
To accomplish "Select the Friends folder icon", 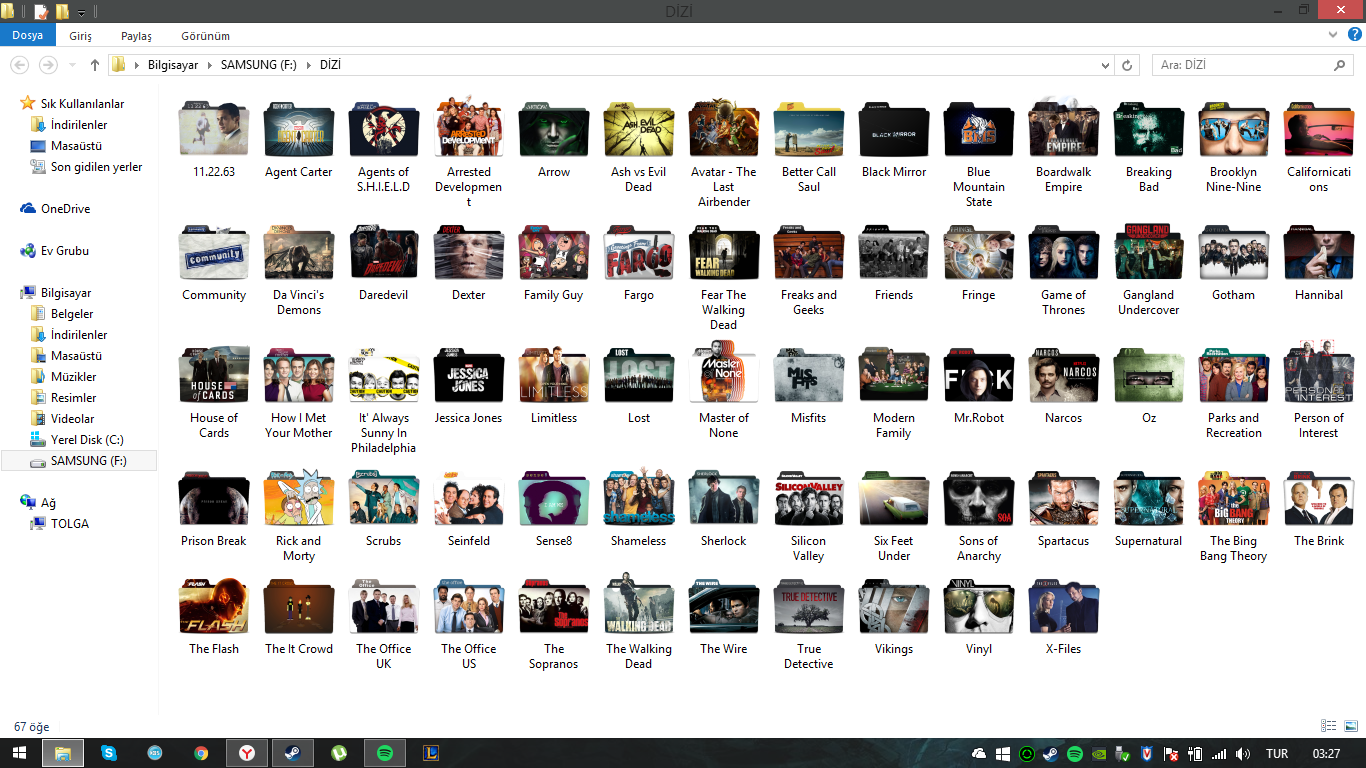I will (894, 253).
